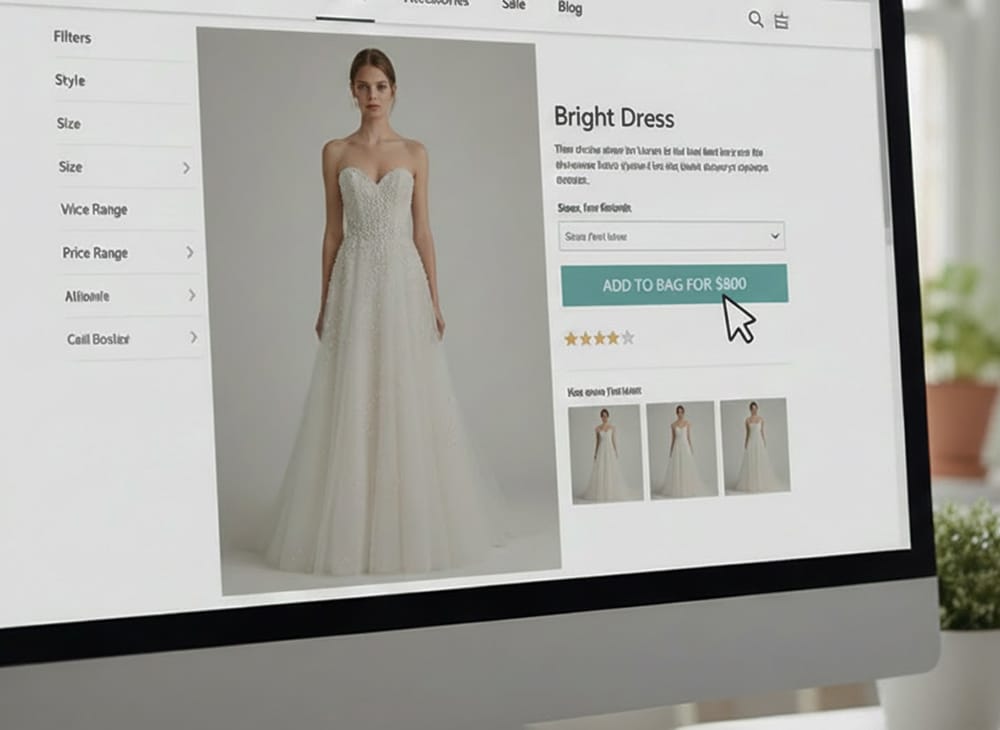
Task: Open the shopping bag icon
Action: click(781, 20)
